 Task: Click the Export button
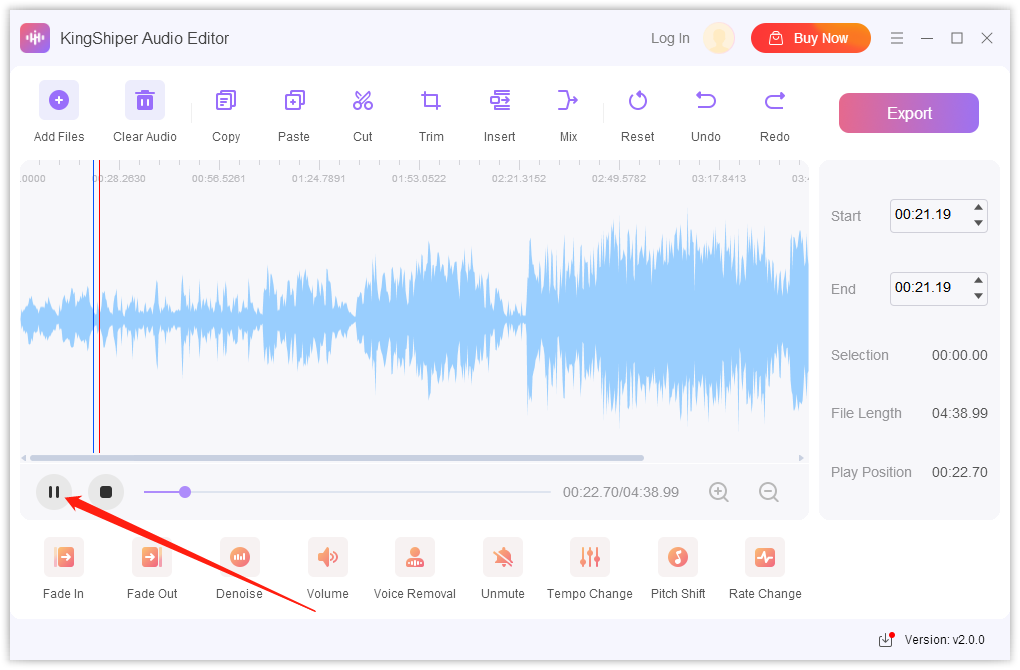point(909,113)
